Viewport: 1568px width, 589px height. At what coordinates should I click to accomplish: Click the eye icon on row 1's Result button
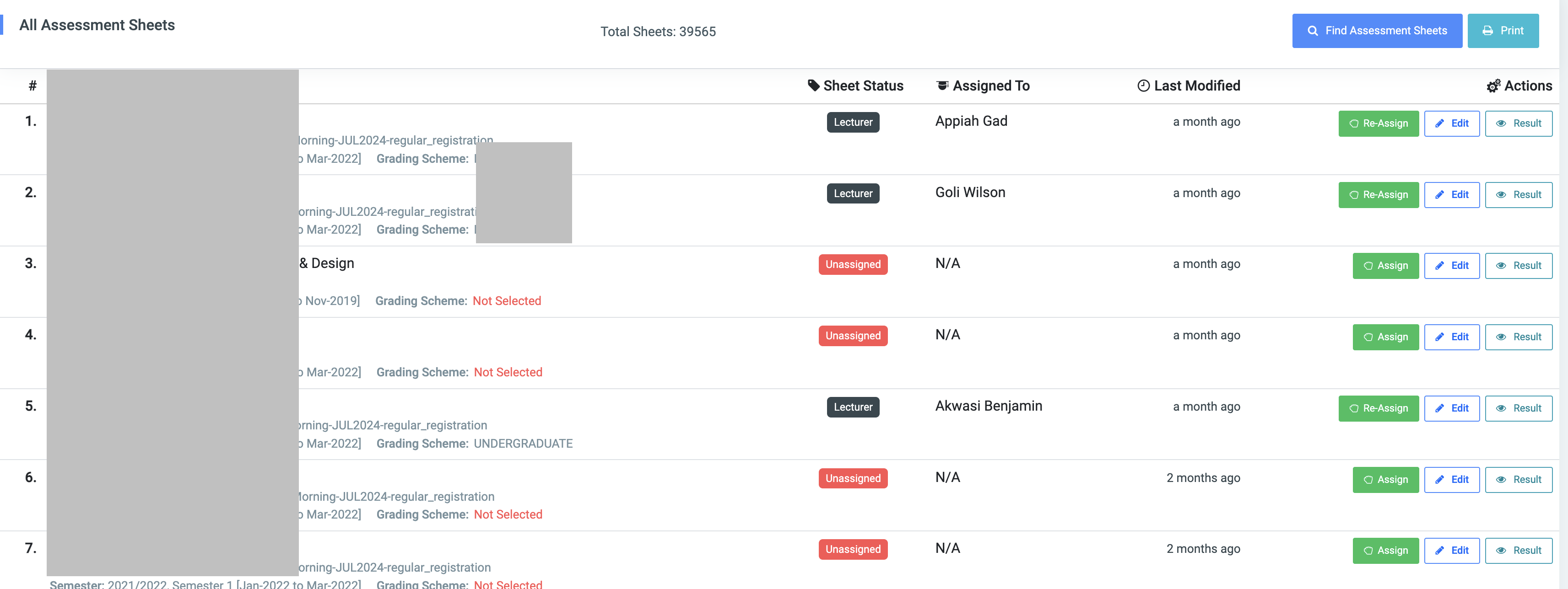[1501, 123]
